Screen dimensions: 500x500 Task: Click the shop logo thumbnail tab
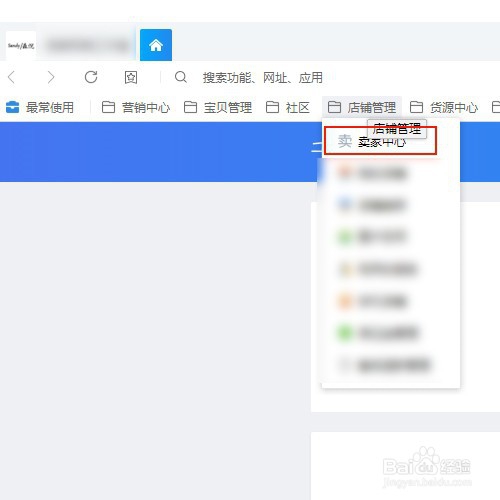[21, 46]
